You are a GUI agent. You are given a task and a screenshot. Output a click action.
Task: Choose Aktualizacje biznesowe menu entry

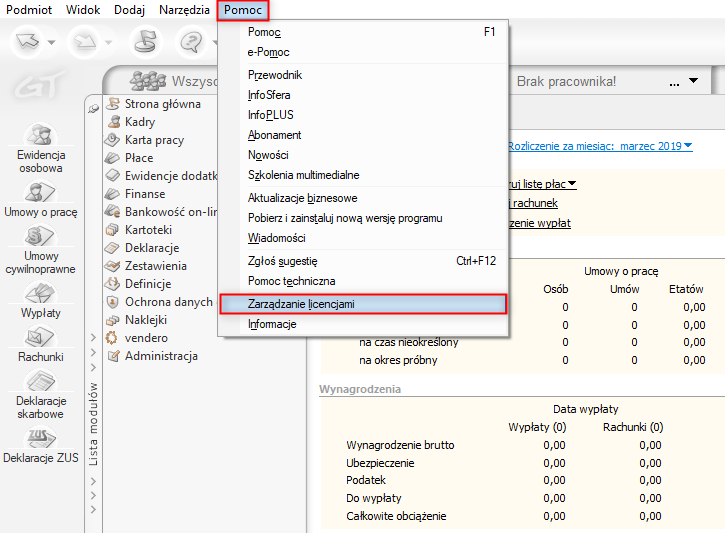(x=363, y=198)
